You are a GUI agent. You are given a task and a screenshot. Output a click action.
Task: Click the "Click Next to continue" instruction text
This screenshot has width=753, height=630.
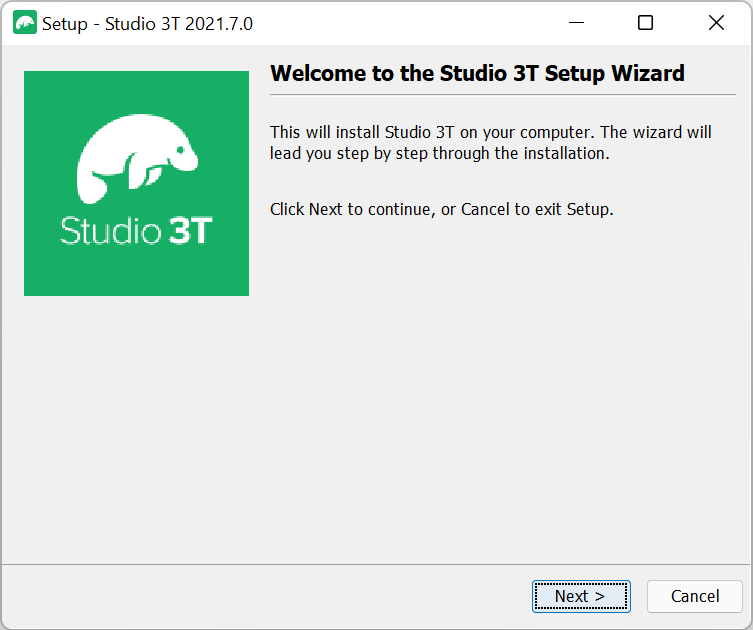pos(442,209)
